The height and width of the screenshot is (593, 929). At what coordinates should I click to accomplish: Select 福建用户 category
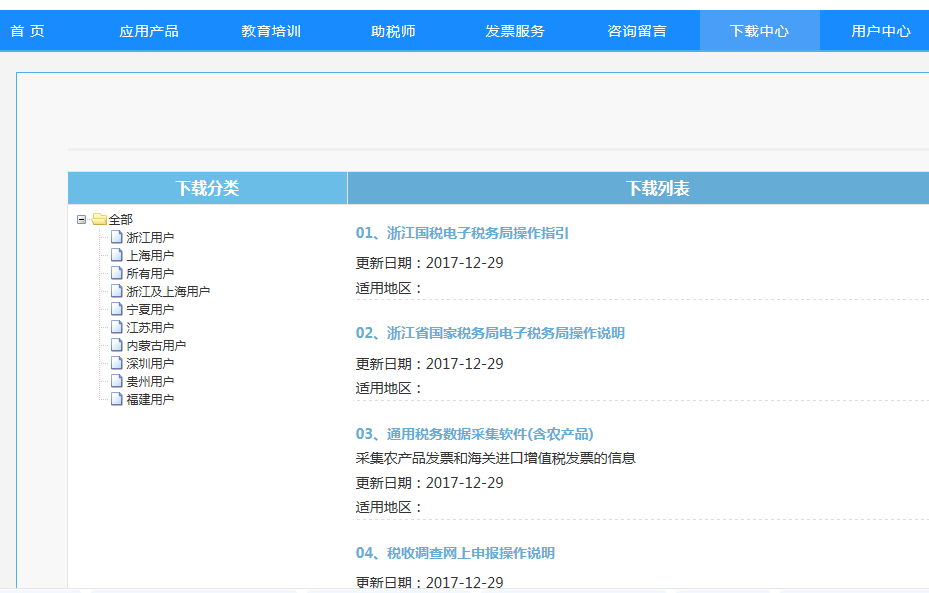(x=150, y=399)
